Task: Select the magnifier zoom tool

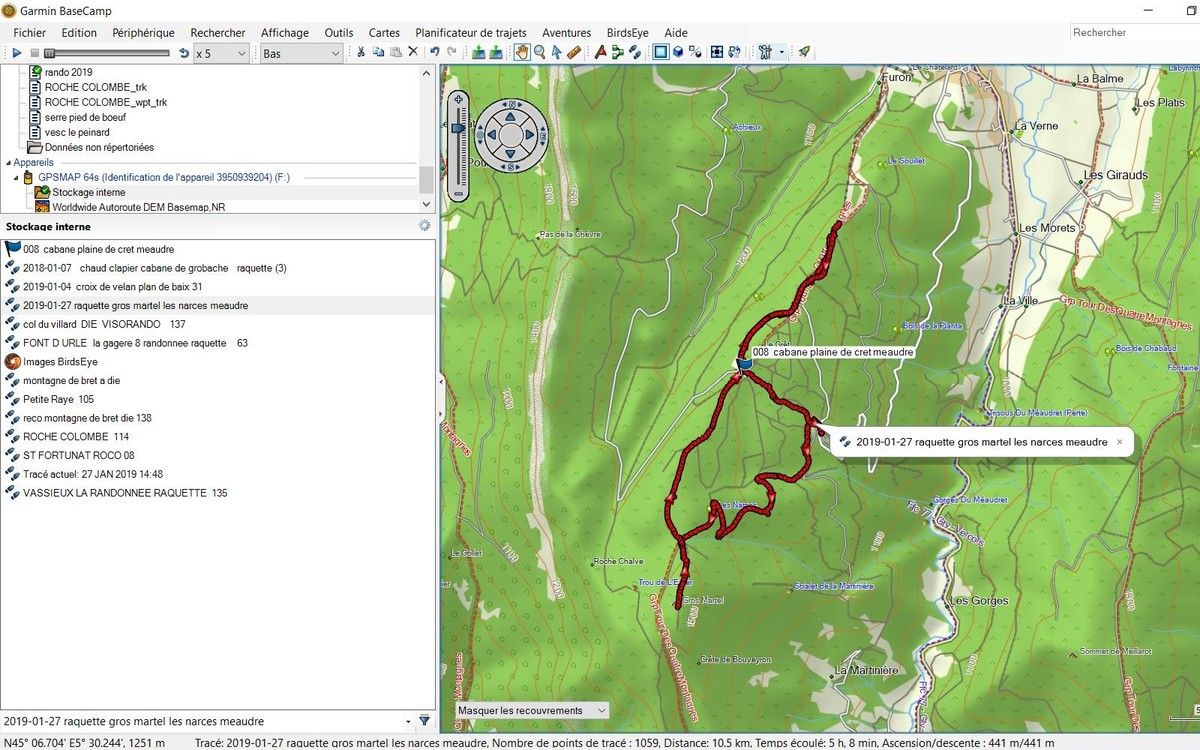Action: (x=540, y=52)
